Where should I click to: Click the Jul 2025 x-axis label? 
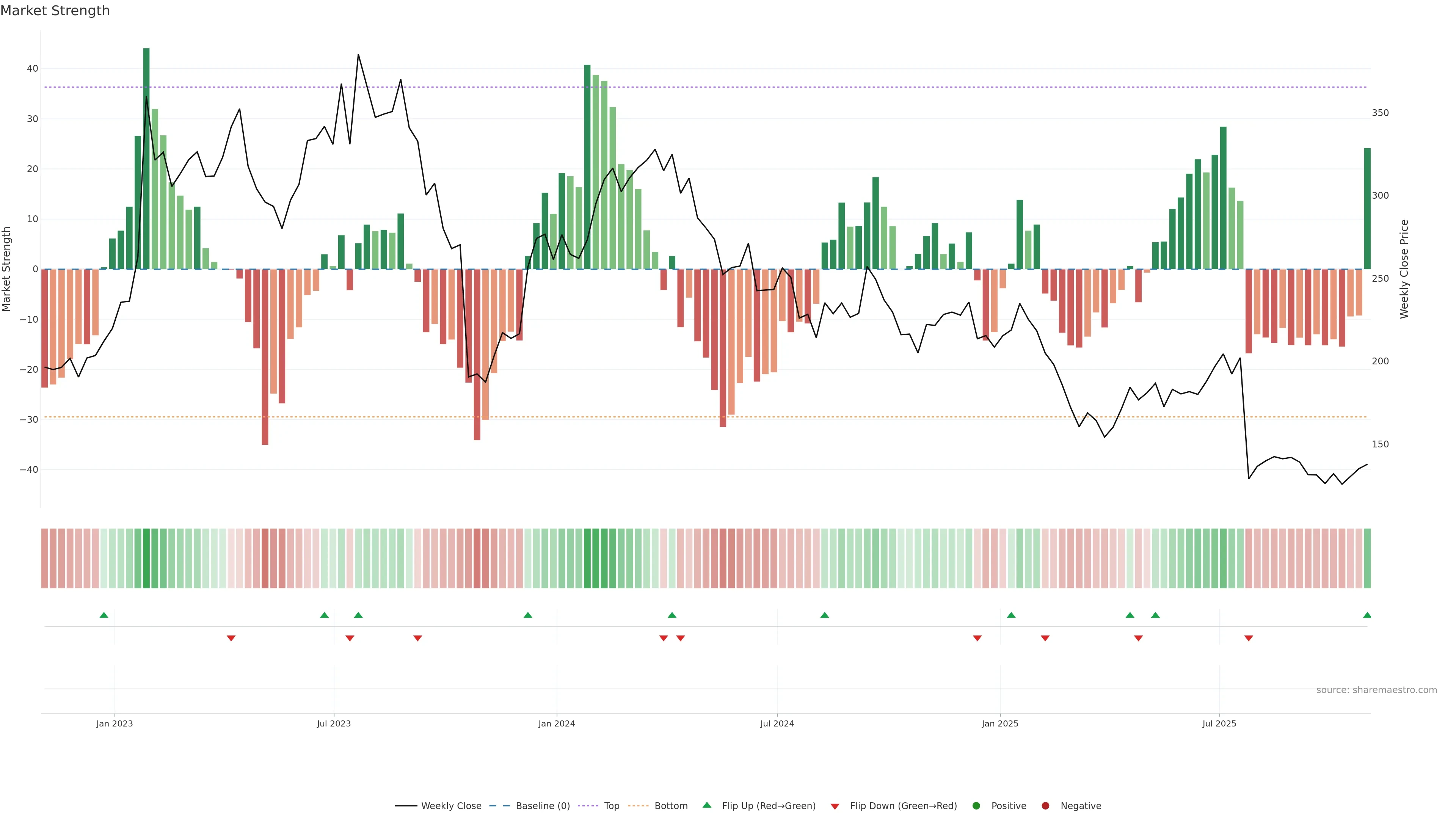click(x=1219, y=723)
